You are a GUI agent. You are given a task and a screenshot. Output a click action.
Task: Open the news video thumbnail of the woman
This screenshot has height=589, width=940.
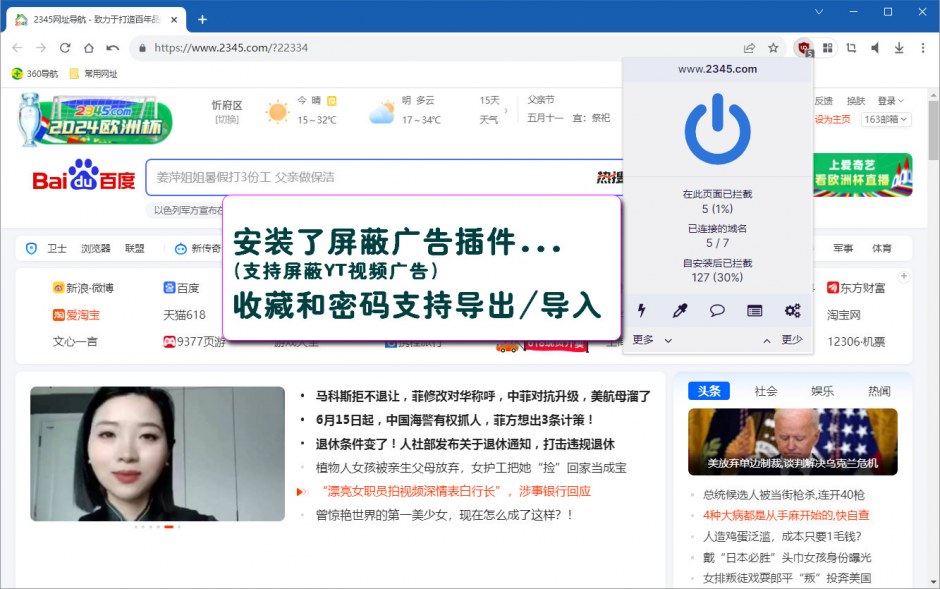(158, 454)
